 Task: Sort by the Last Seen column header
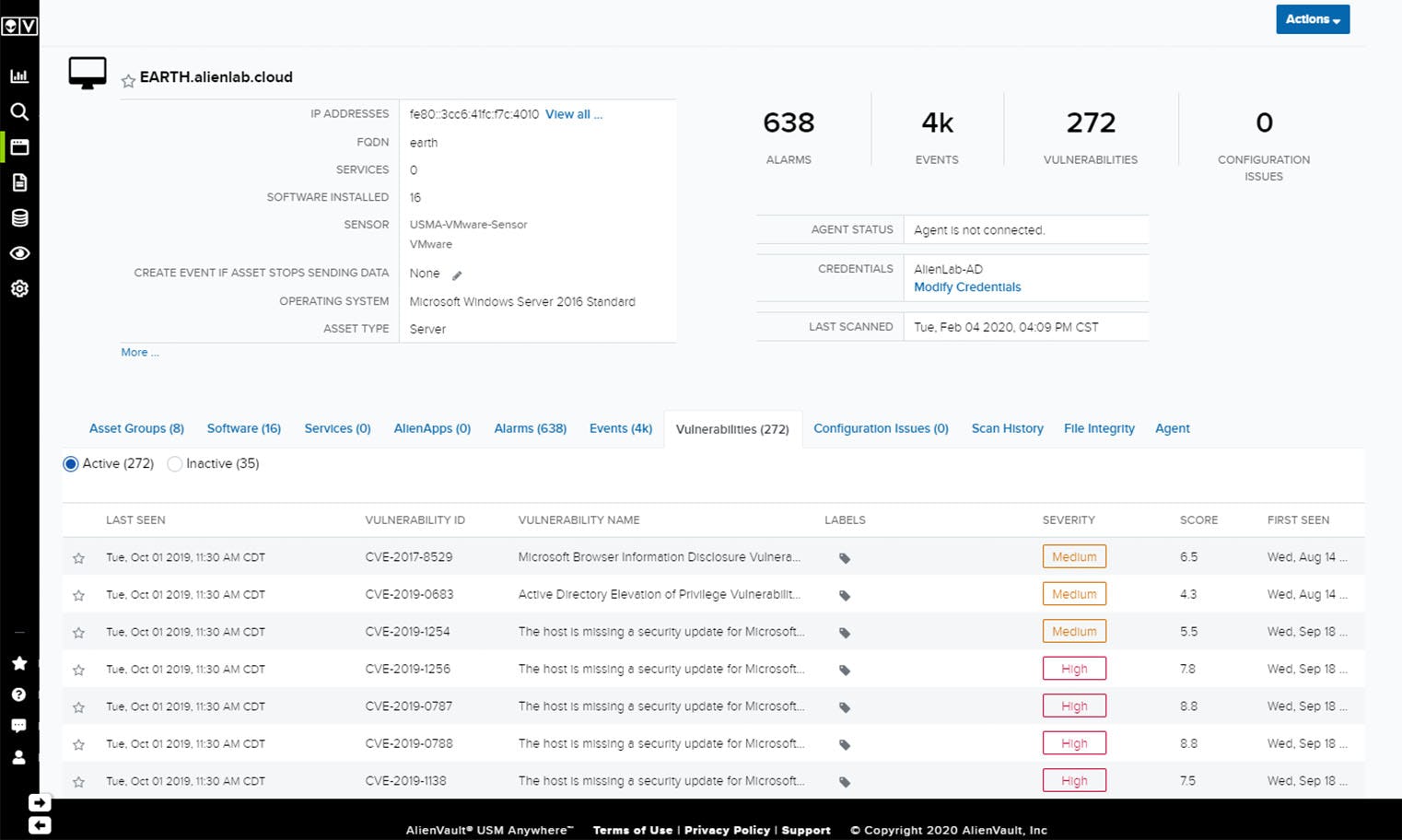[135, 520]
